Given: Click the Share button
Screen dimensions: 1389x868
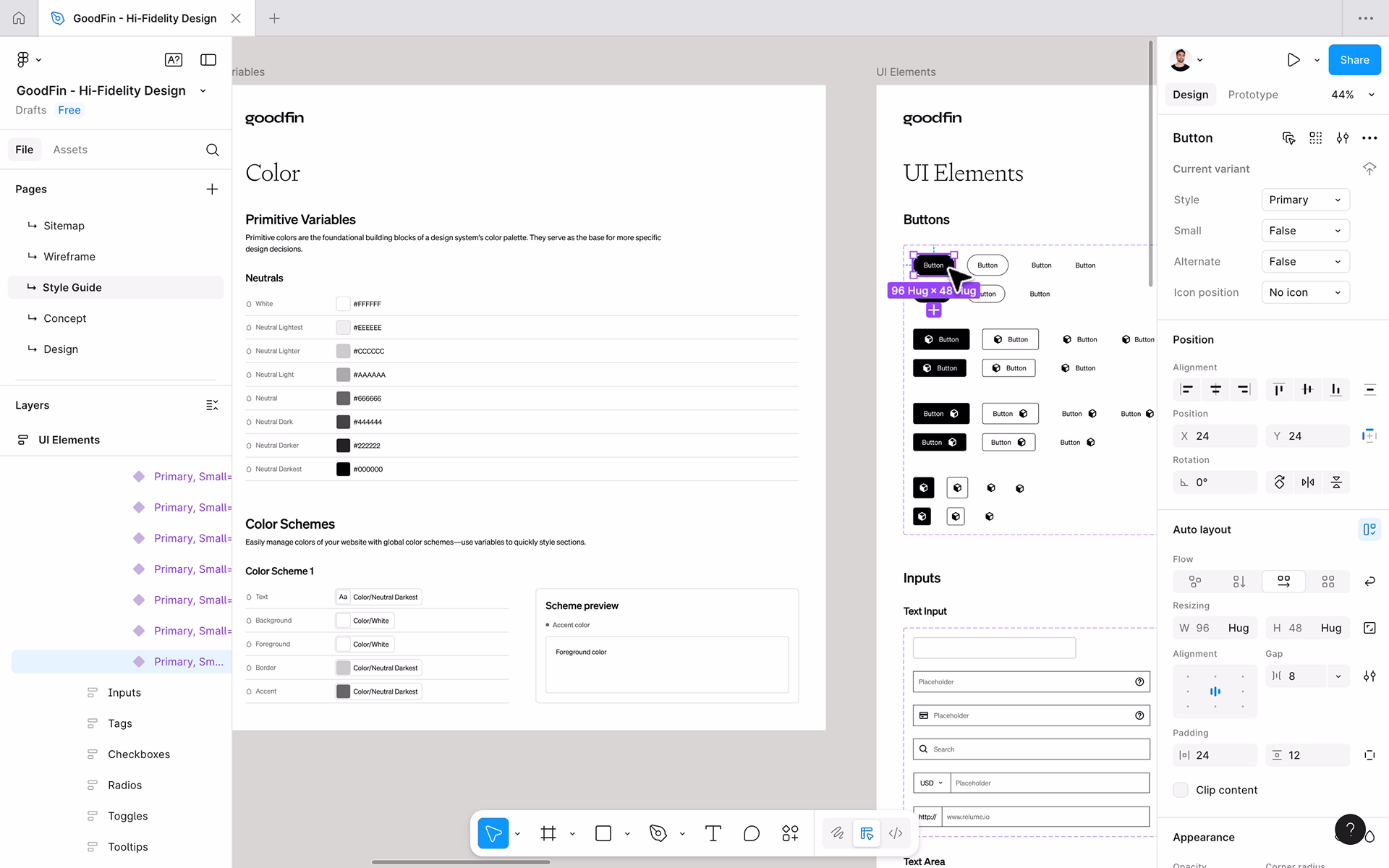Looking at the screenshot, I should coord(1354,60).
